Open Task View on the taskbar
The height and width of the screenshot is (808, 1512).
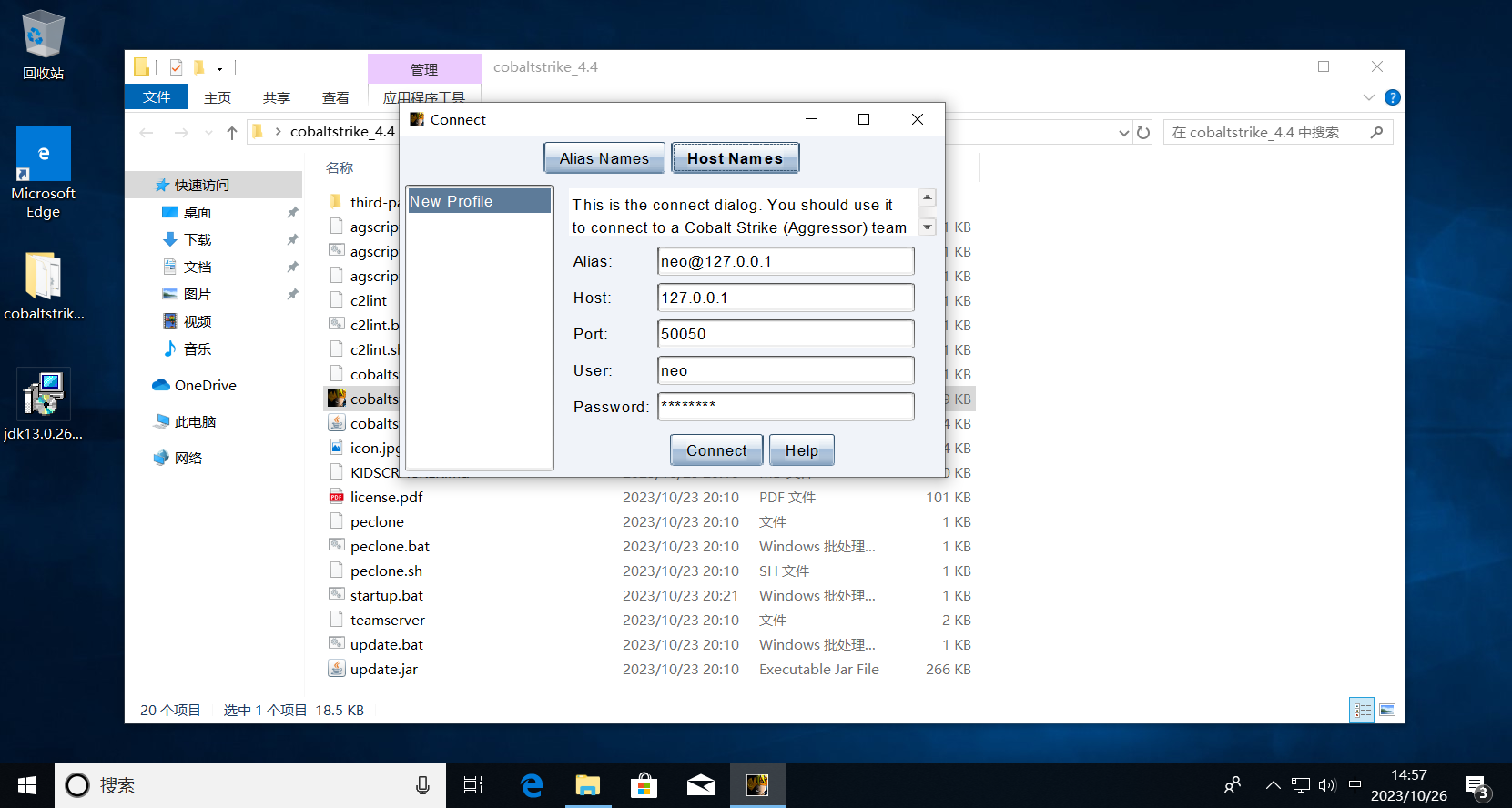tap(473, 785)
